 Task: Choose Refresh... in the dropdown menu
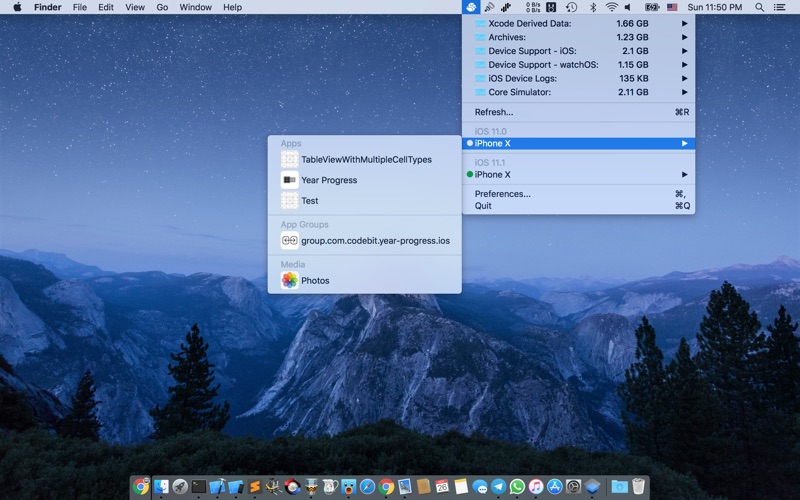point(579,112)
